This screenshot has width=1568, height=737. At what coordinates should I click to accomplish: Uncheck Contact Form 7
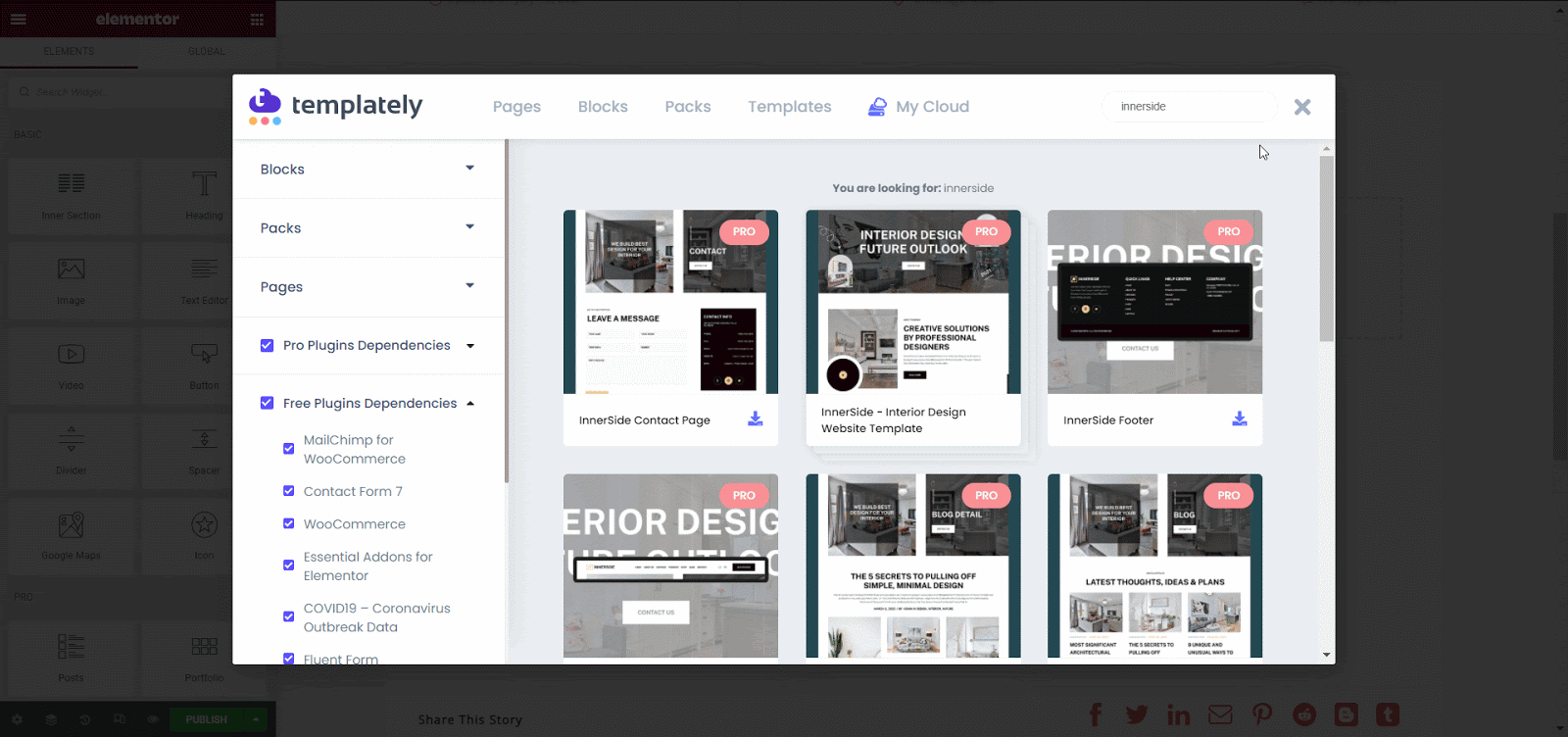click(288, 491)
